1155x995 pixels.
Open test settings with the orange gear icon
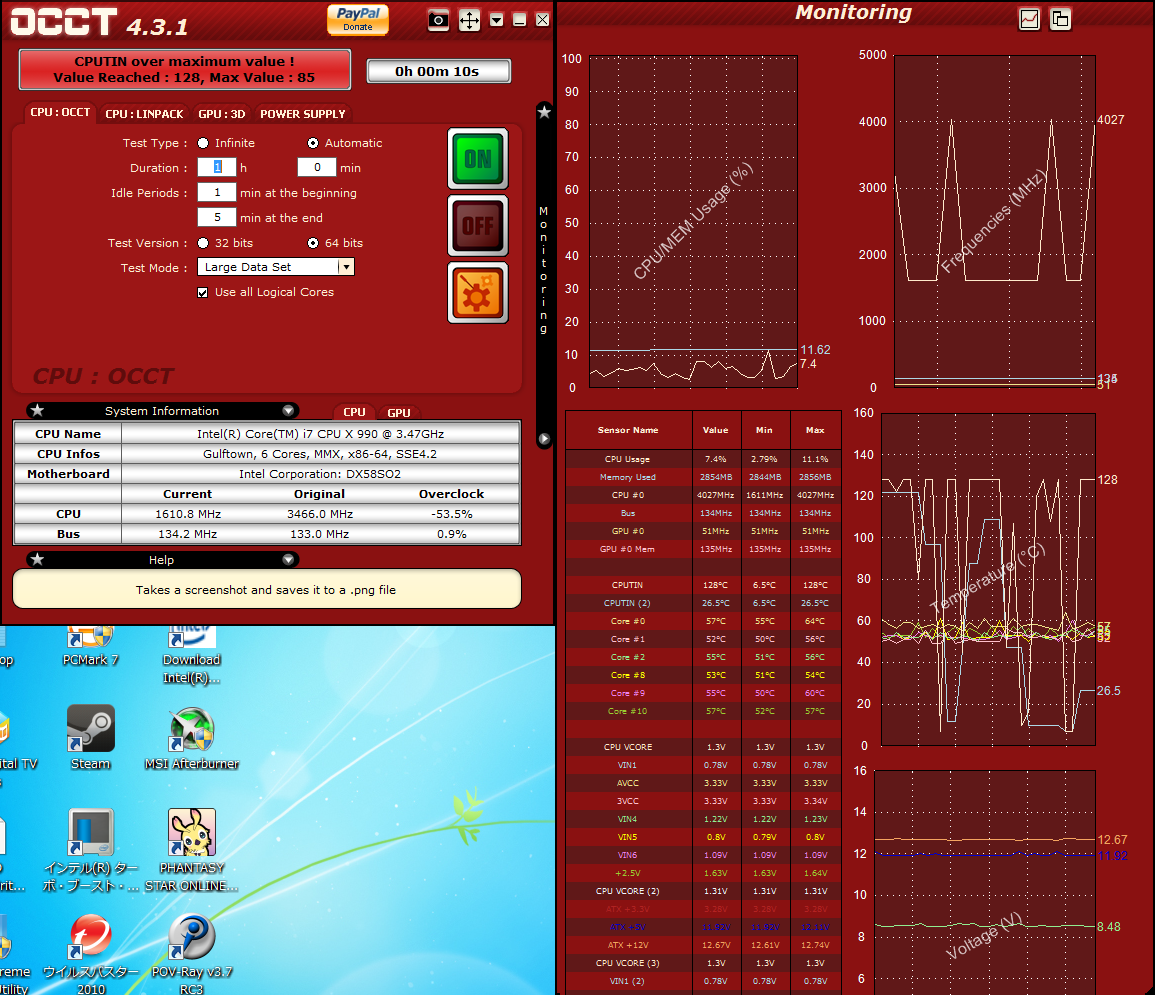pyautogui.click(x=478, y=293)
